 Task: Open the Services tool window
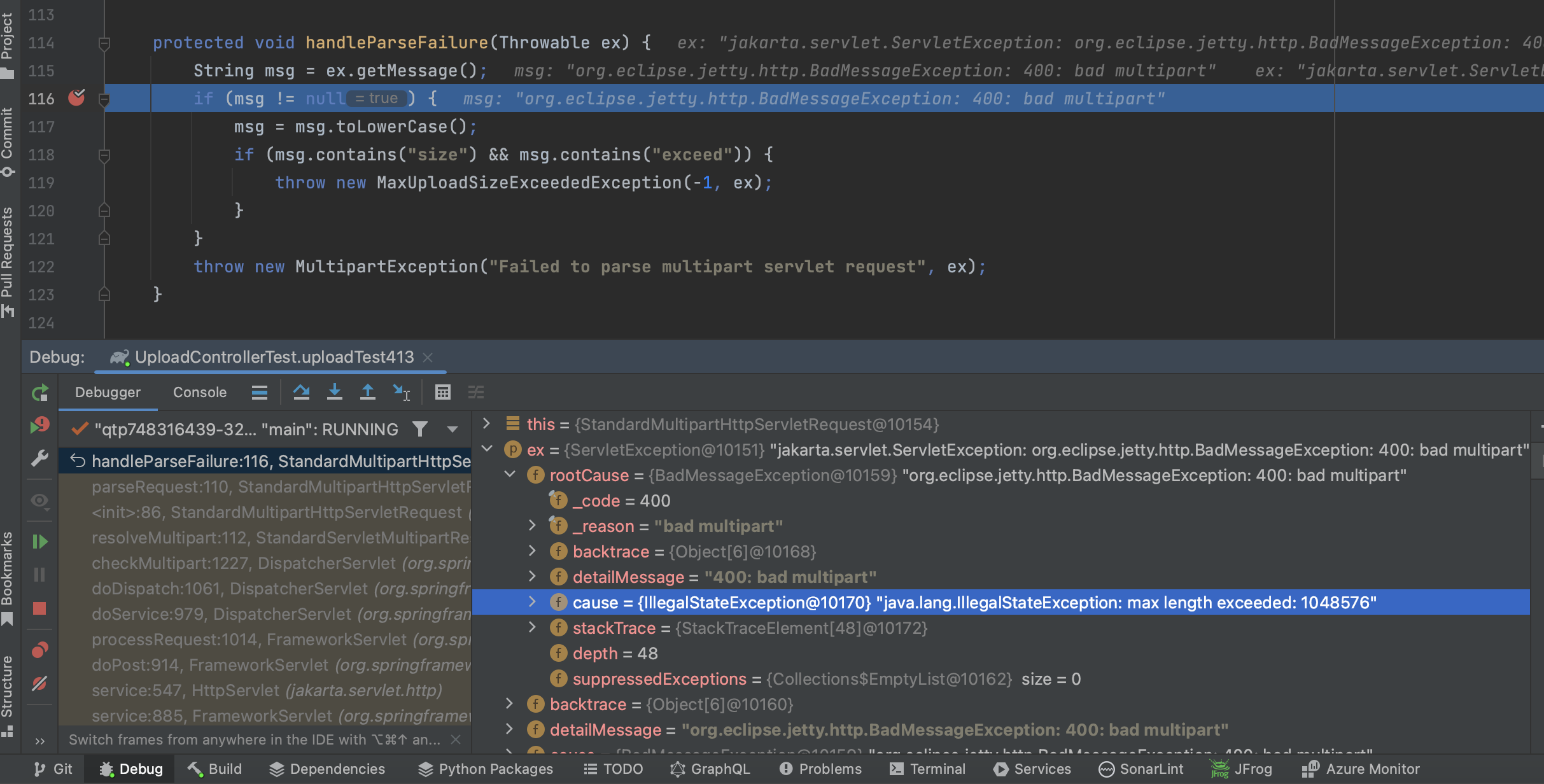pyautogui.click(x=1032, y=769)
